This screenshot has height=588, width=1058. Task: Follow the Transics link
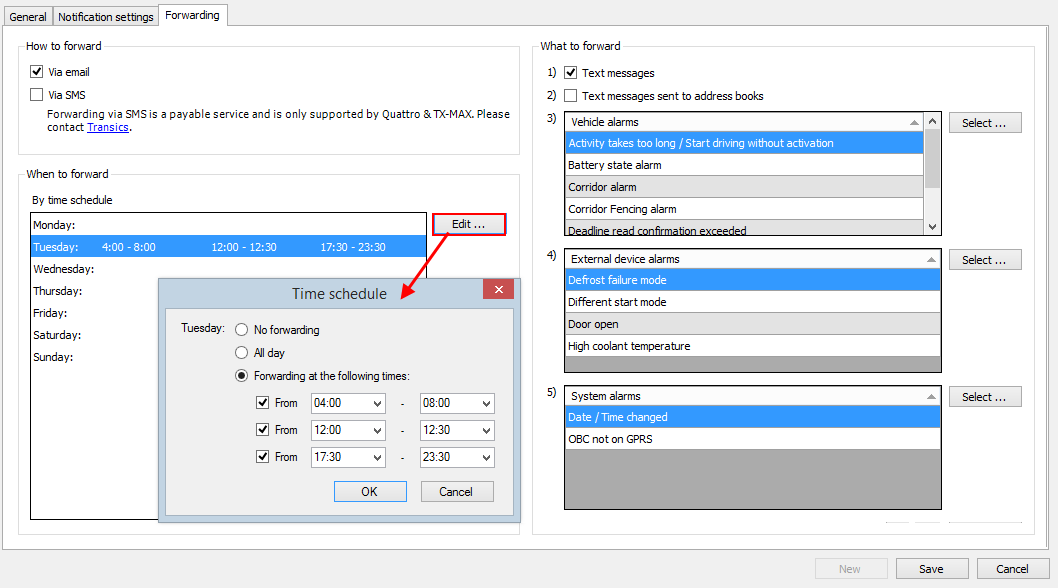click(108, 127)
